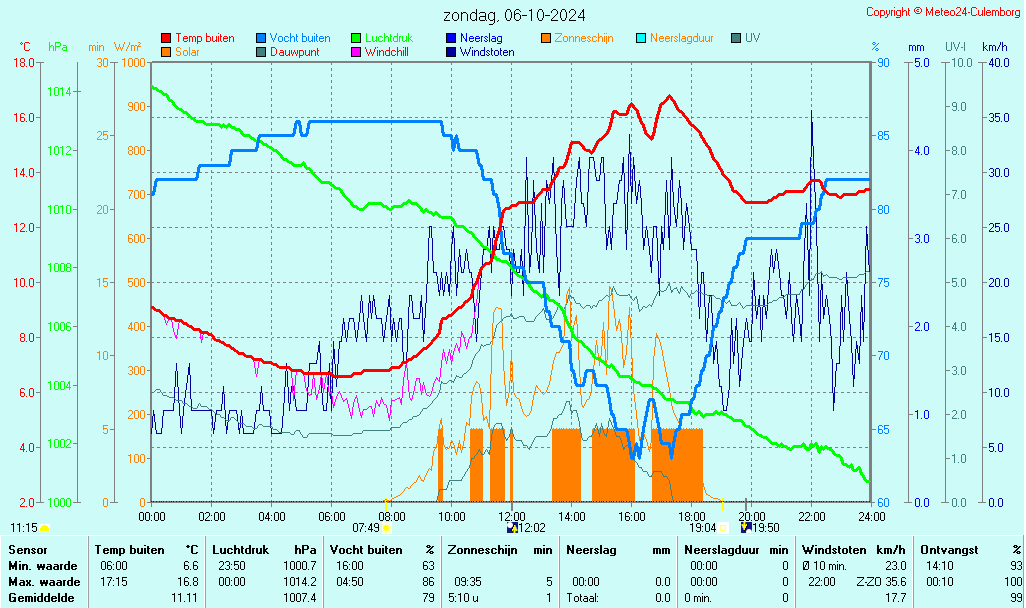1026x608 pixels.
Task: Click the Windstoten legend label
Action: pos(487,52)
